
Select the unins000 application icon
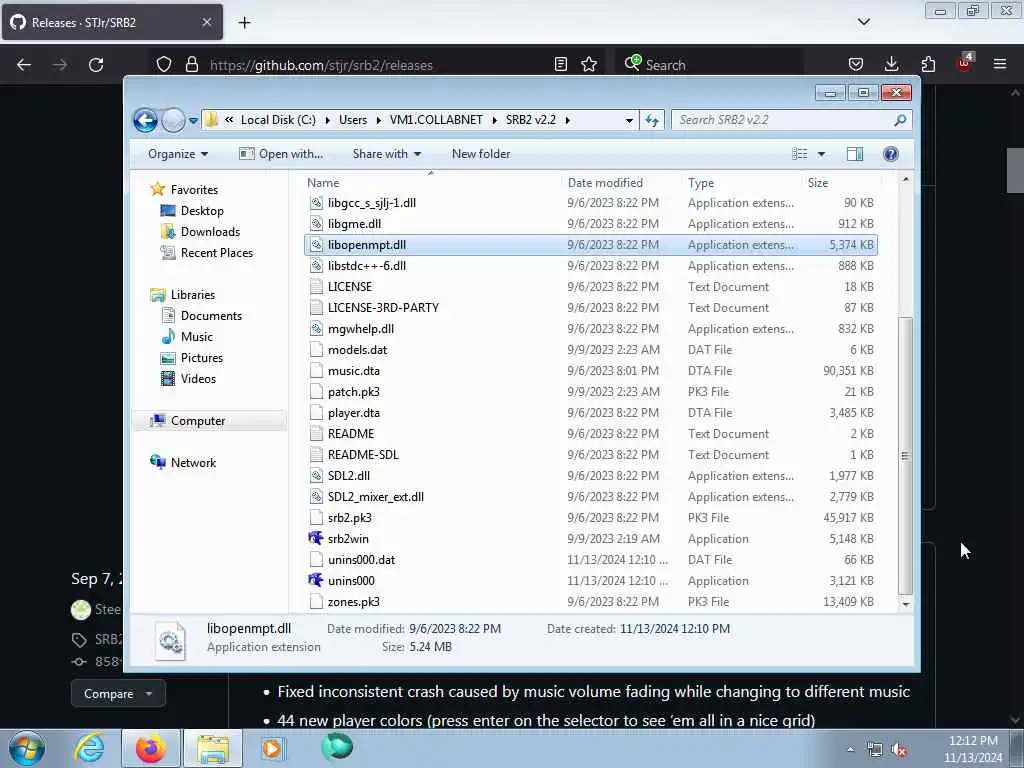pos(316,580)
